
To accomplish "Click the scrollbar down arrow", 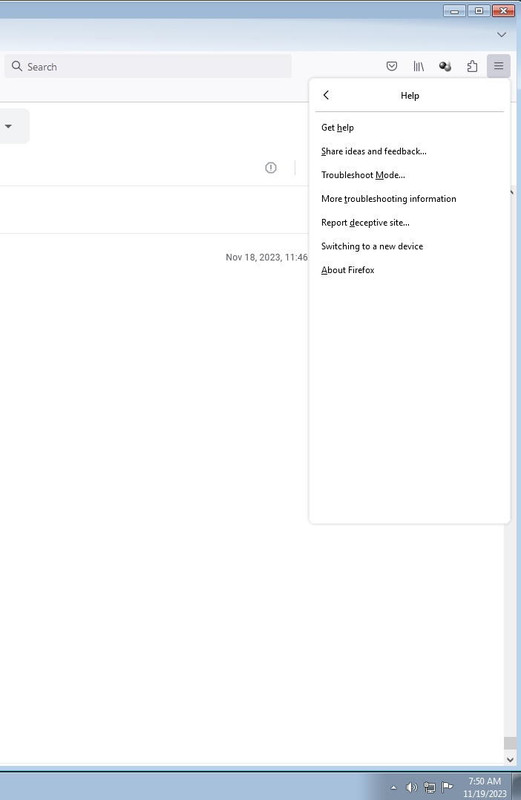I will click(x=510, y=760).
